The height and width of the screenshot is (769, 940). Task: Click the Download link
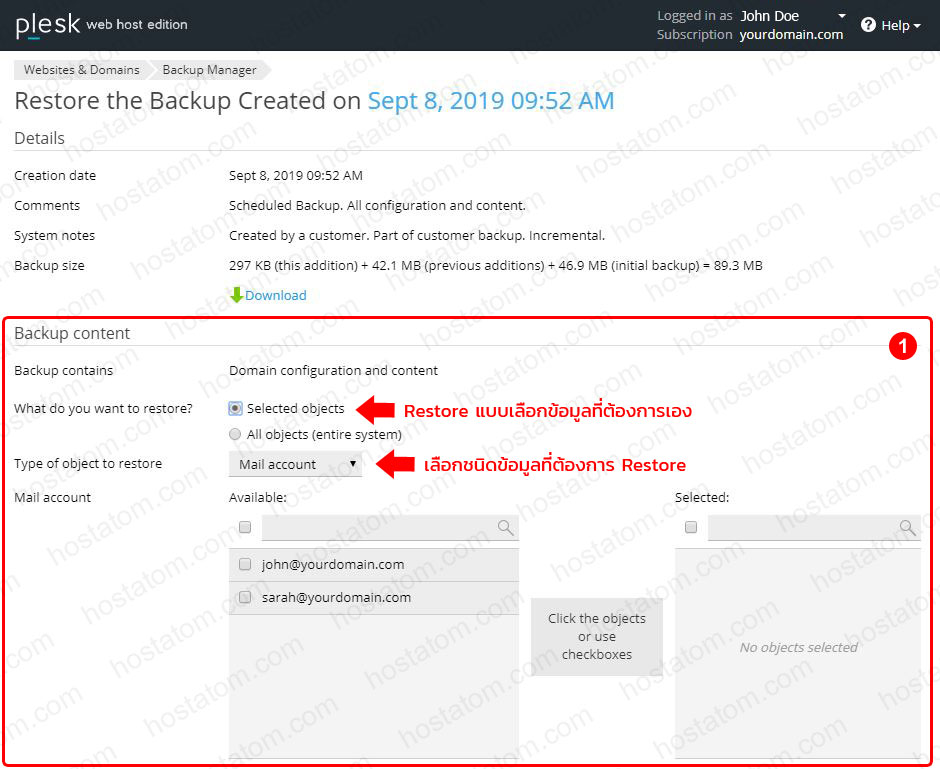[x=275, y=295]
